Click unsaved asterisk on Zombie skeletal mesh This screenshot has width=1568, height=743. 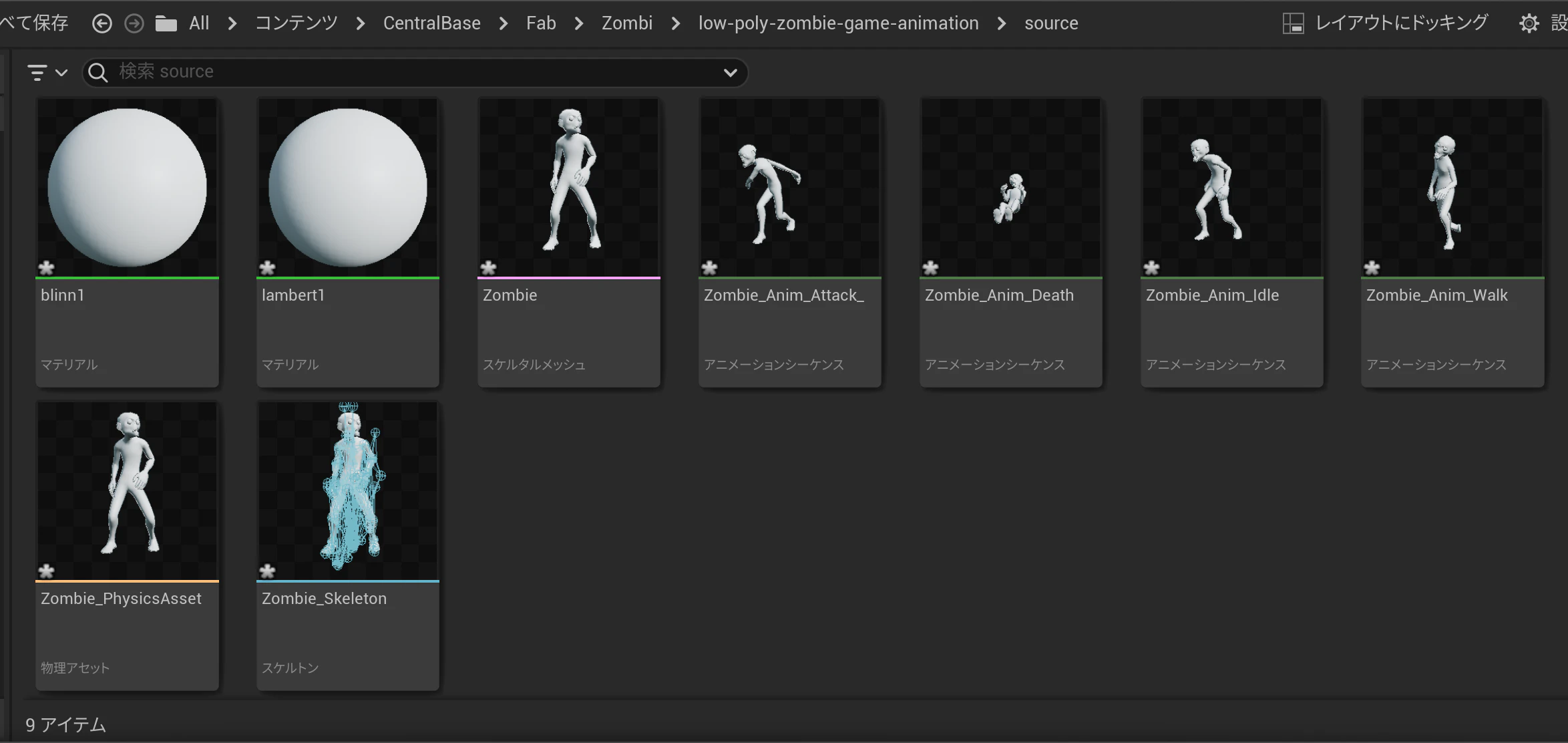coord(488,268)
